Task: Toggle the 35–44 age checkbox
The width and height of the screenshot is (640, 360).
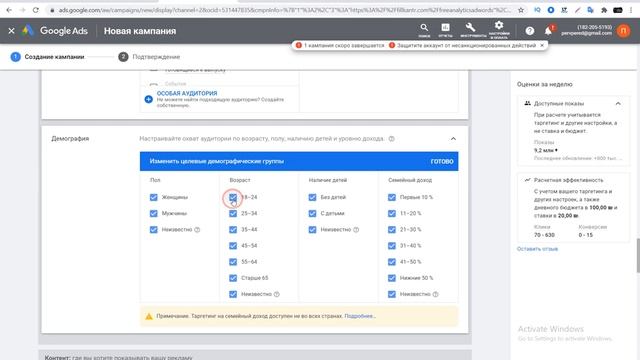Action: tap(233, 230)
